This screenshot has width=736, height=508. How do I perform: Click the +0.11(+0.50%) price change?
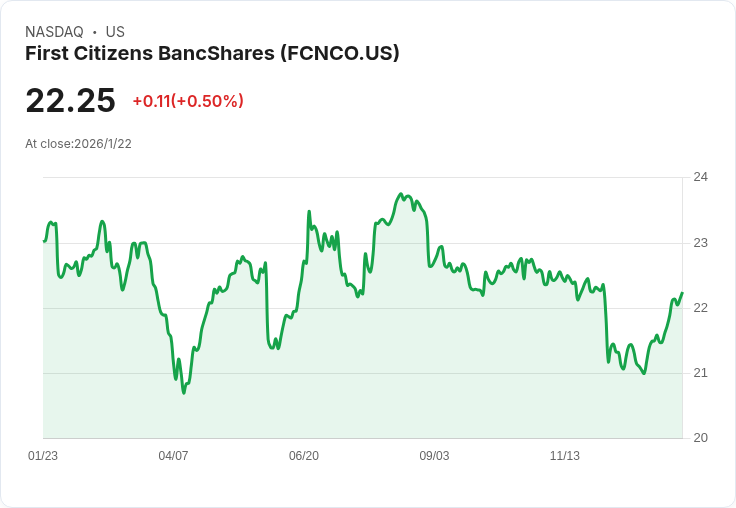[x=188, y=101]
